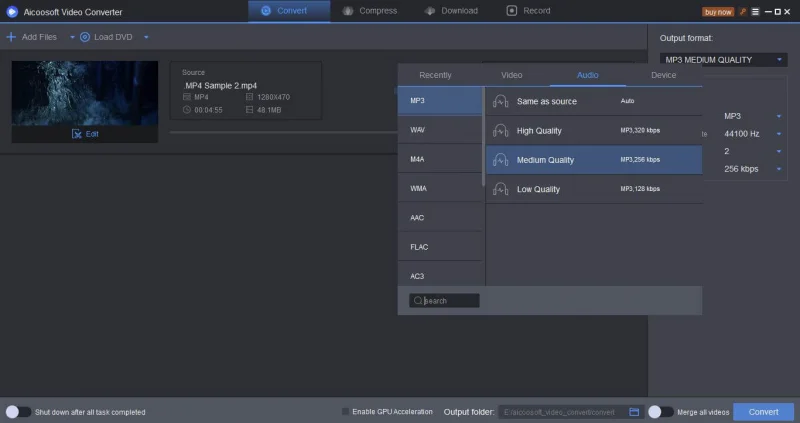Open the hamburger menu in title bar
Image resolution: width=800 pixels, height=423 pixels.
pyautogui.click(x=755, y=11)
